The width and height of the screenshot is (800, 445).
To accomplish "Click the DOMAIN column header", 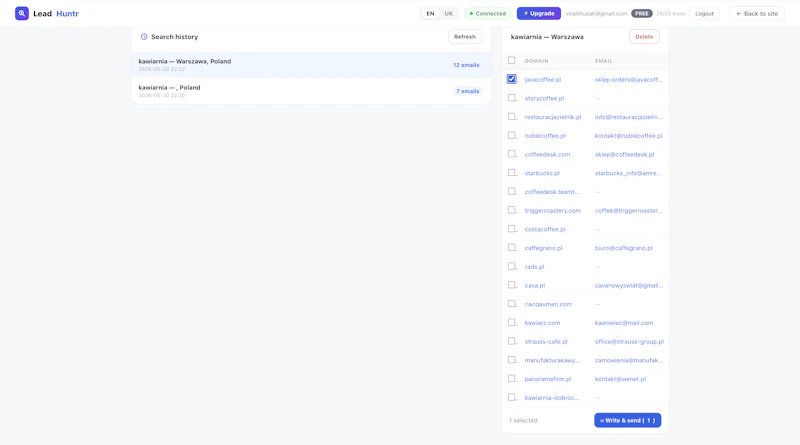I will coord(536,61).
